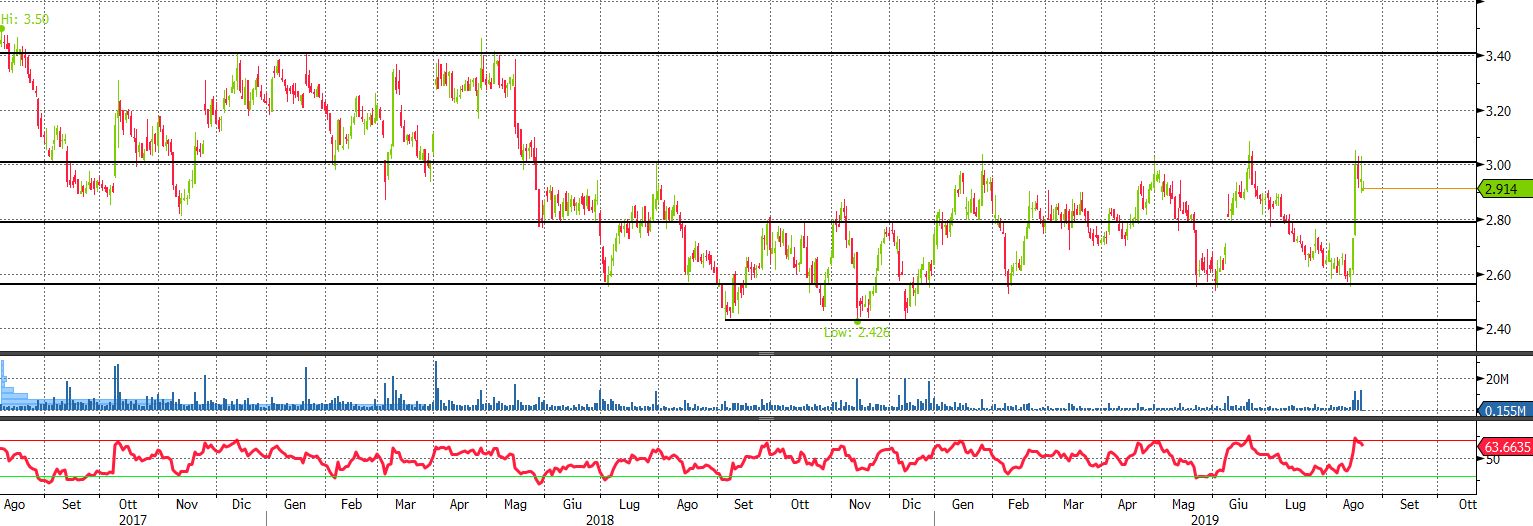The width and height of the screenshot is (1533, 526).
Task: Select the black horizontal line at 3.00
Action: (x=738, y=162)
